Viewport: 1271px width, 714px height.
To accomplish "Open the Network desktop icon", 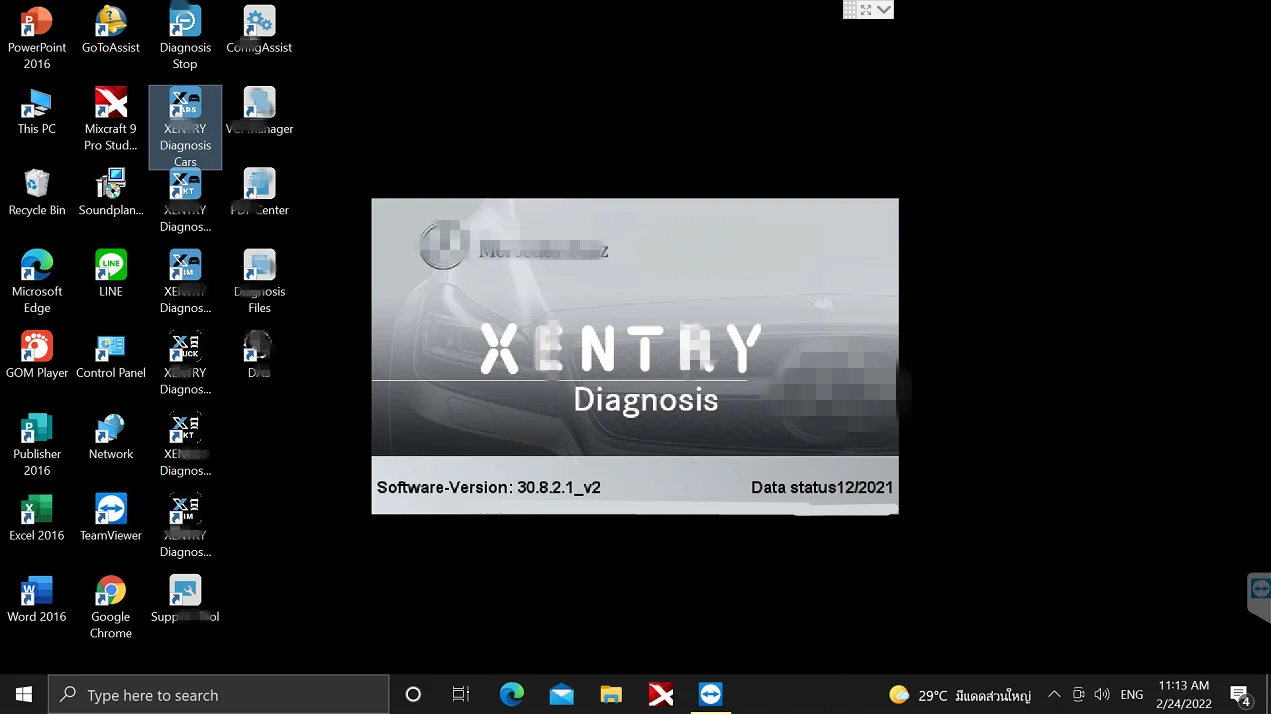I will click(x=111, y=436).
